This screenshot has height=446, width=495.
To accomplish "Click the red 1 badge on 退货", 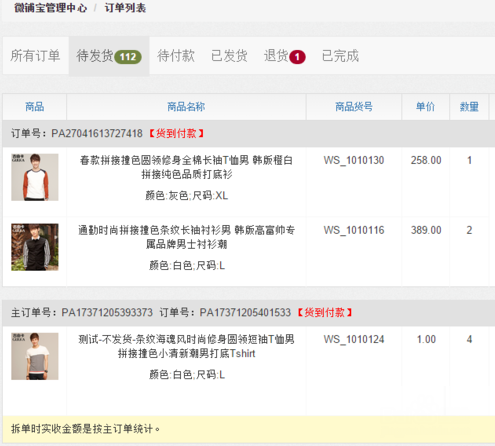I will point(297,57).
